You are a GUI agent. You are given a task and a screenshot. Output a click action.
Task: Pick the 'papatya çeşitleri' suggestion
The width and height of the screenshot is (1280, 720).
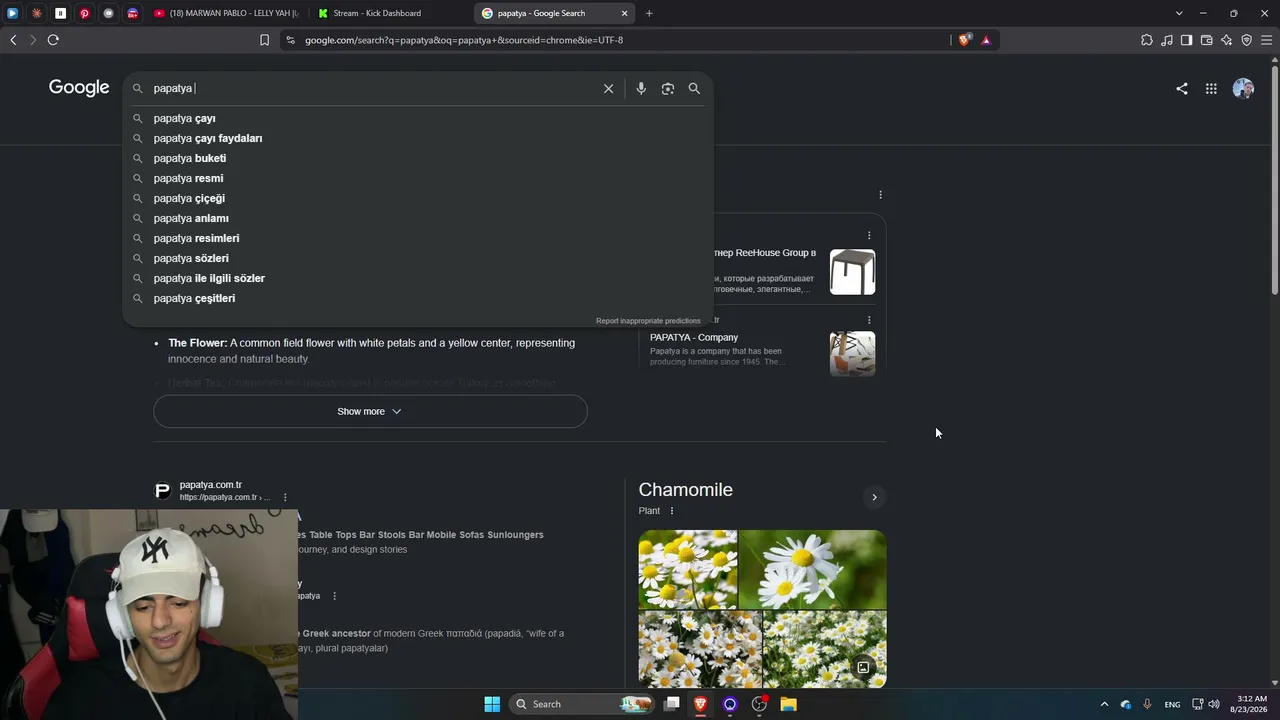pos(418,298)
